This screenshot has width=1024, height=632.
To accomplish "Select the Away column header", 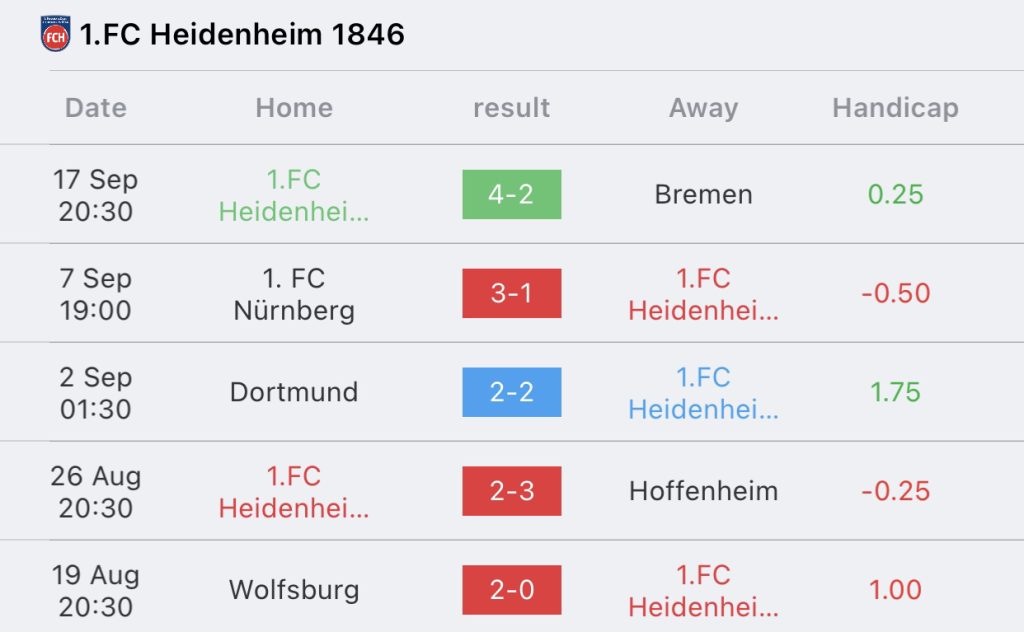I will [x=703, y=108].
